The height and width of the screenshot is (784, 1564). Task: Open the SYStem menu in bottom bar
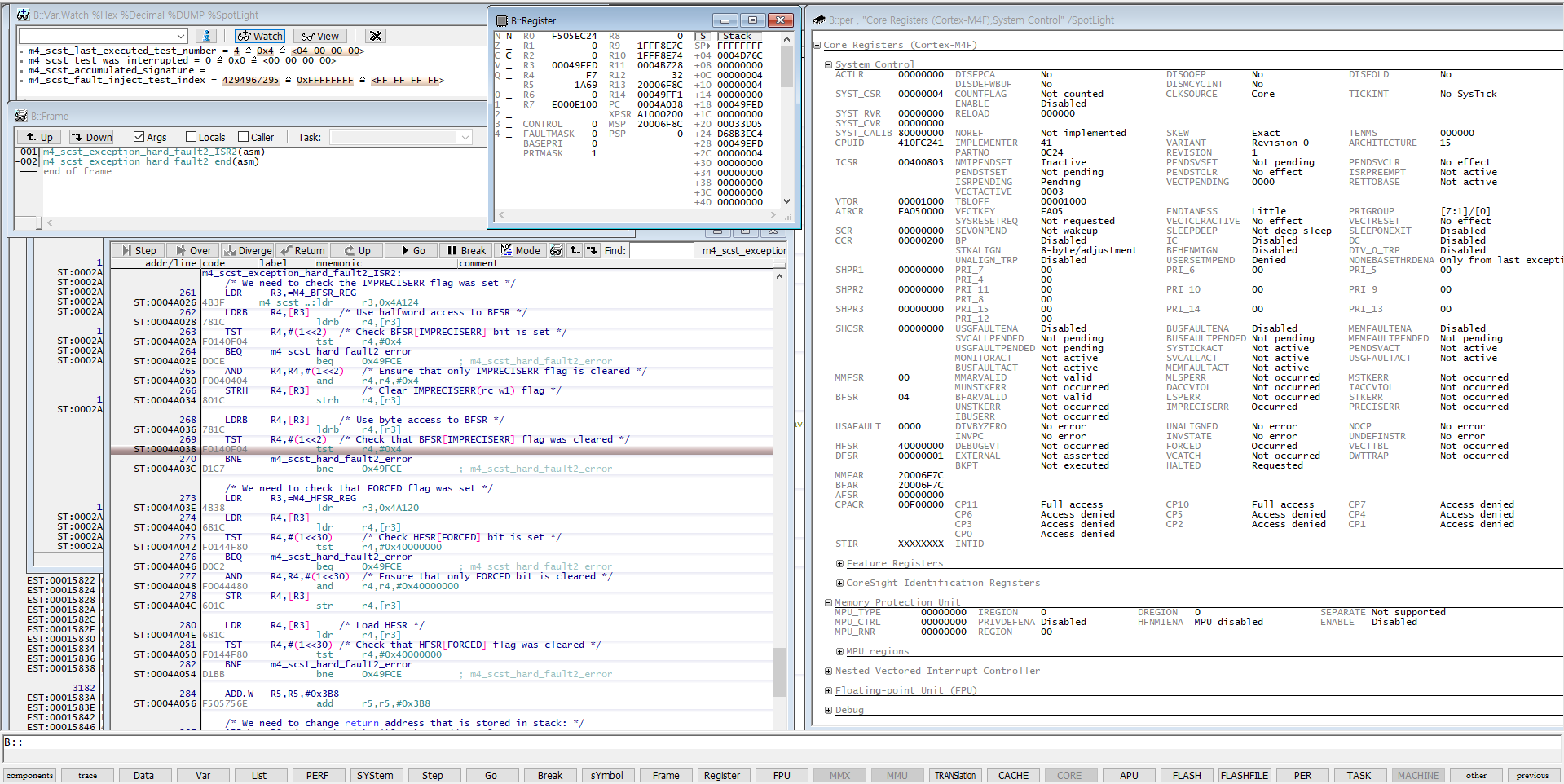[x=375, y=775]
